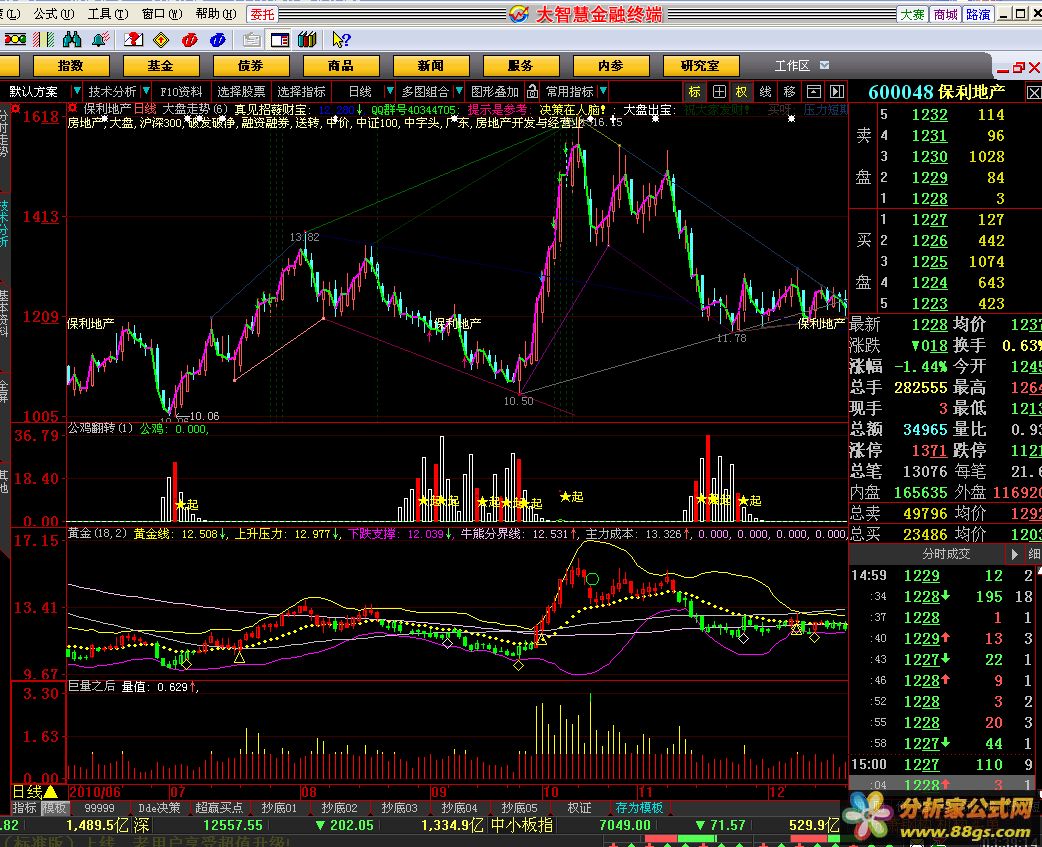Expand the 技术分析 dropdown arrow
The width and height of the screenshot is (1042, 847).
coord(146,91)
